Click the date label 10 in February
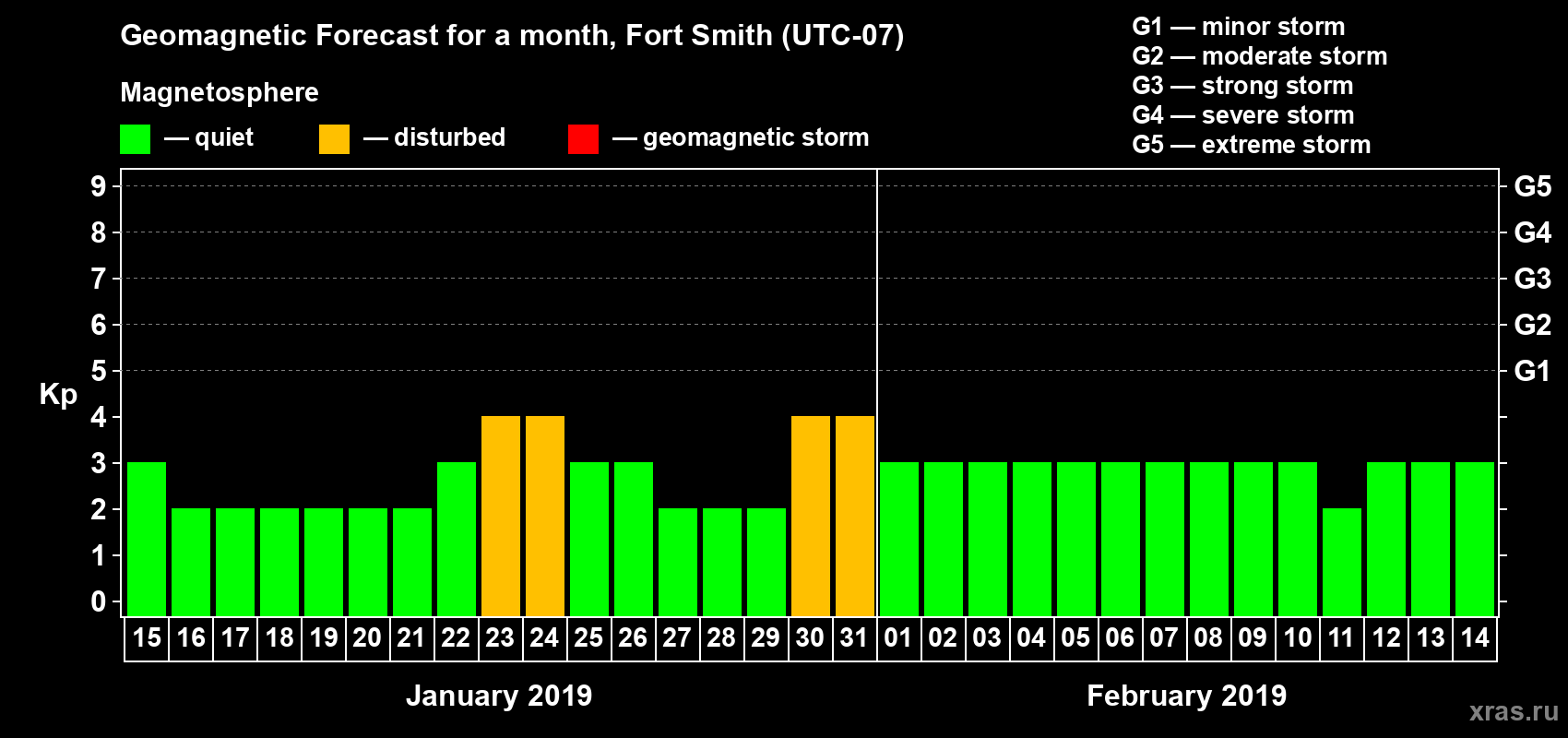 1298,638
